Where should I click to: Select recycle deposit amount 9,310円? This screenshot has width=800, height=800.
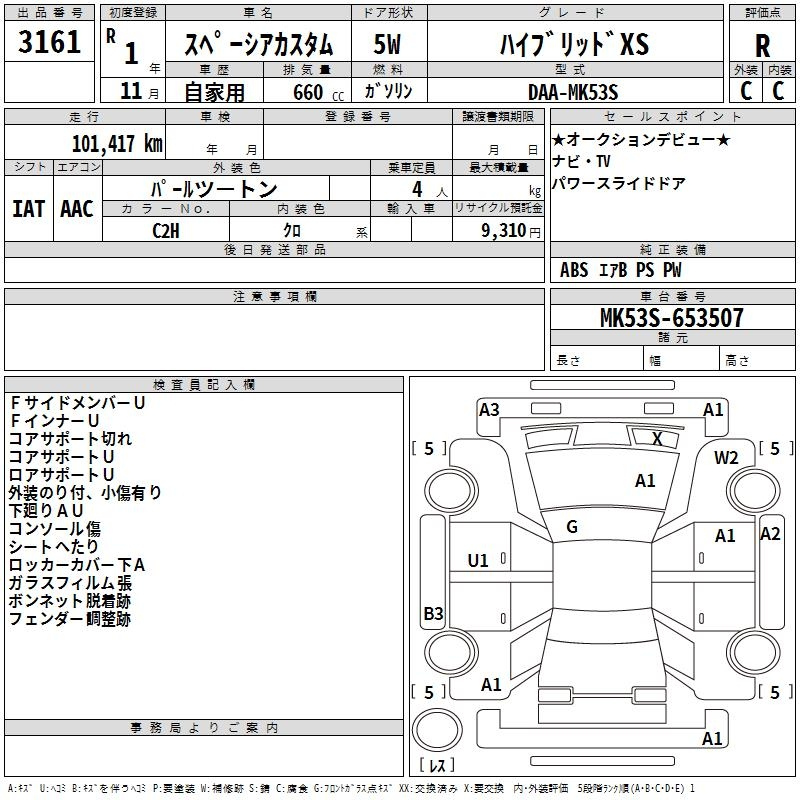pos(508,230)
